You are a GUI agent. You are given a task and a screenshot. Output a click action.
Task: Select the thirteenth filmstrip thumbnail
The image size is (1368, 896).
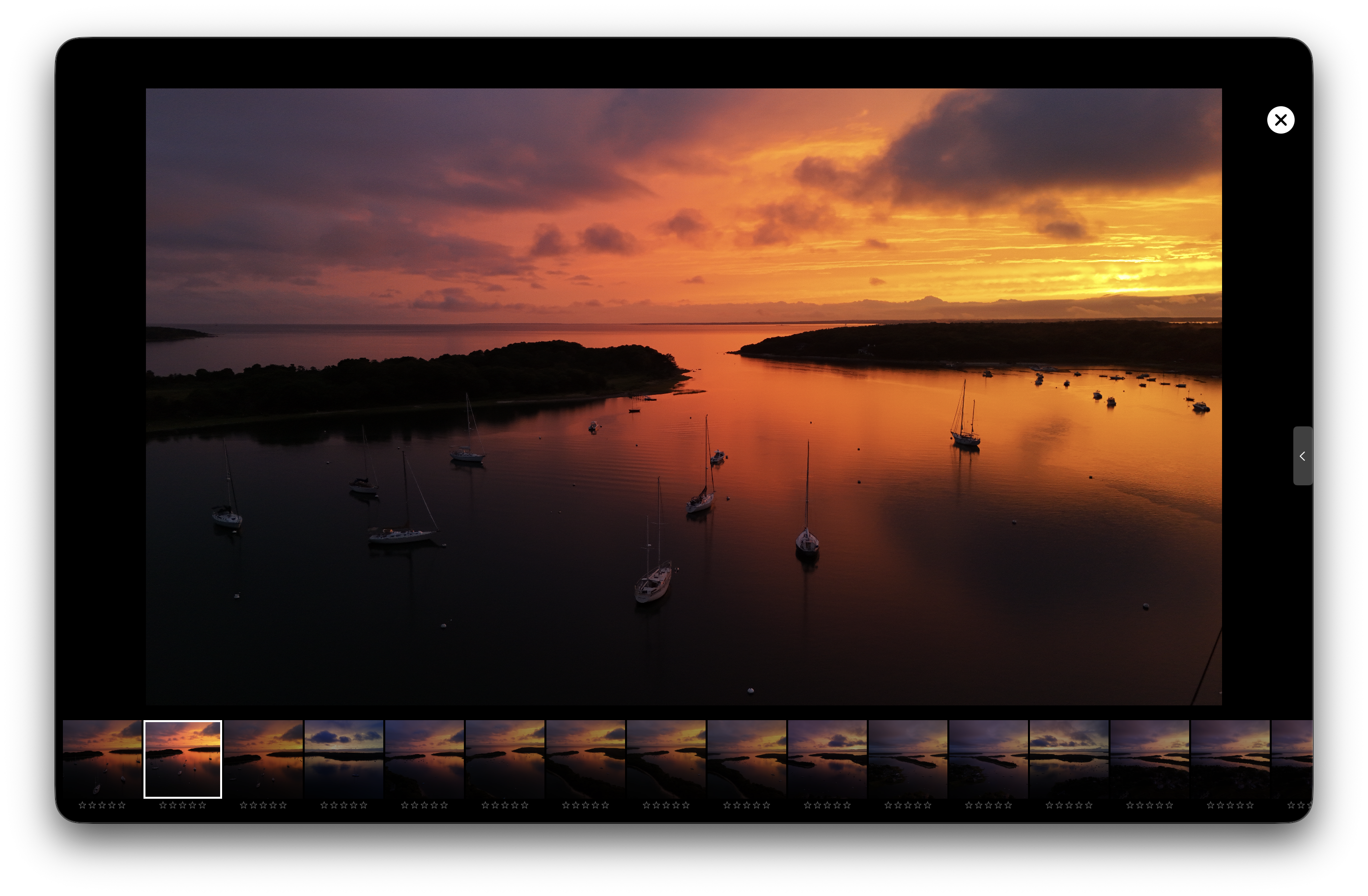[x=1069, y=758]
